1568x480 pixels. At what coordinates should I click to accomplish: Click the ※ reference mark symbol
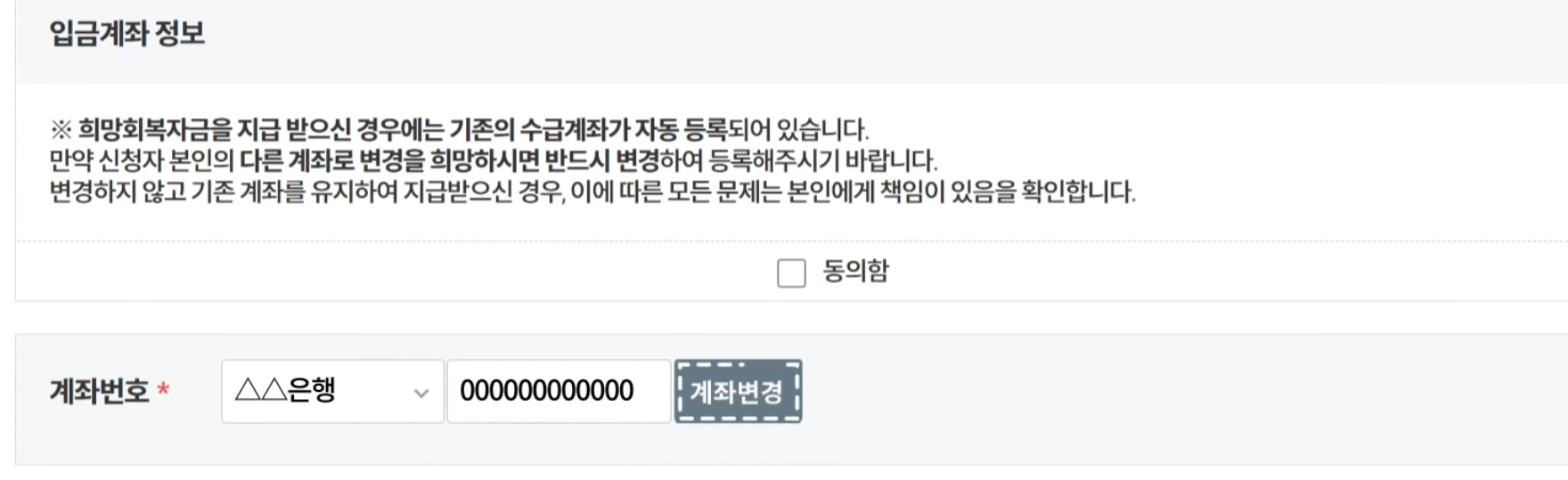tap(61, 130)
